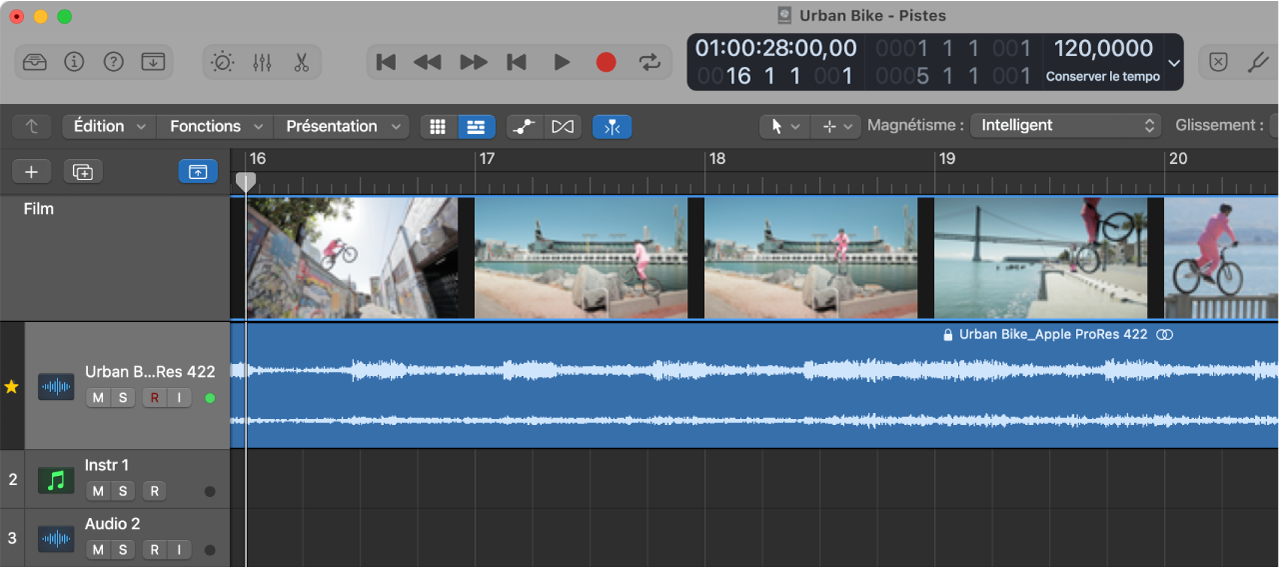Solo the Instr 1 track
The image size is (1279, 567).
(123, 491)
